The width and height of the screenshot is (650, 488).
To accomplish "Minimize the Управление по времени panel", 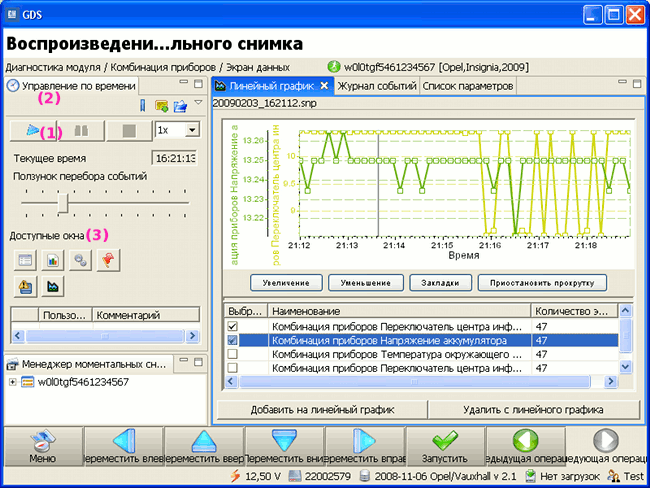I will (x=184, y=83).
